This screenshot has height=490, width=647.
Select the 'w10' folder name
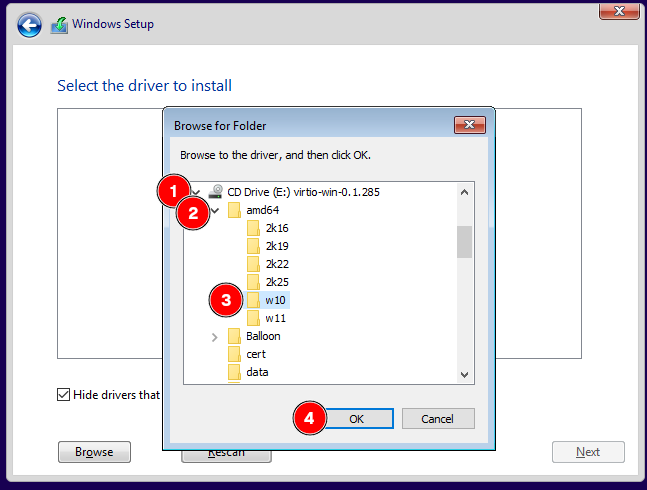[x=275, y=300]
